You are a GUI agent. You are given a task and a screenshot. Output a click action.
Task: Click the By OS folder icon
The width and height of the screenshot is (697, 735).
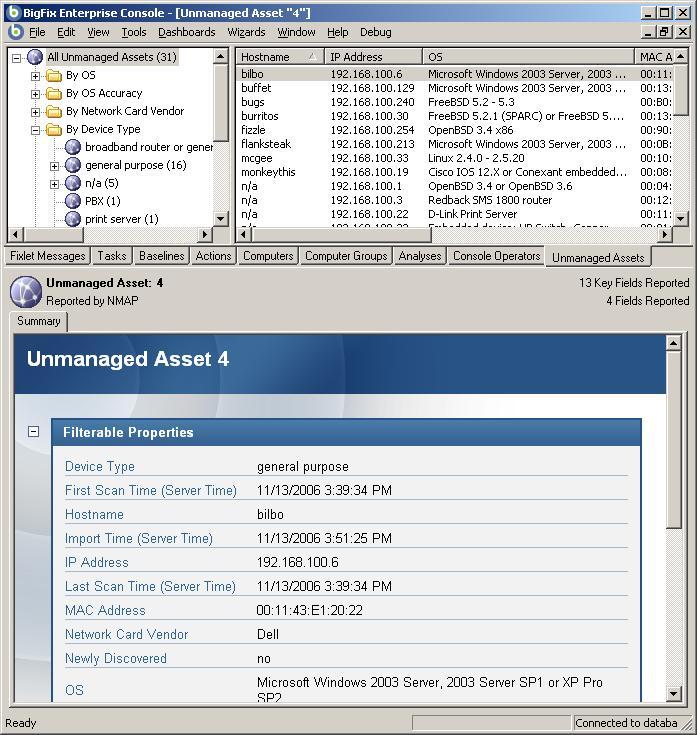click(x=54, y=75)
